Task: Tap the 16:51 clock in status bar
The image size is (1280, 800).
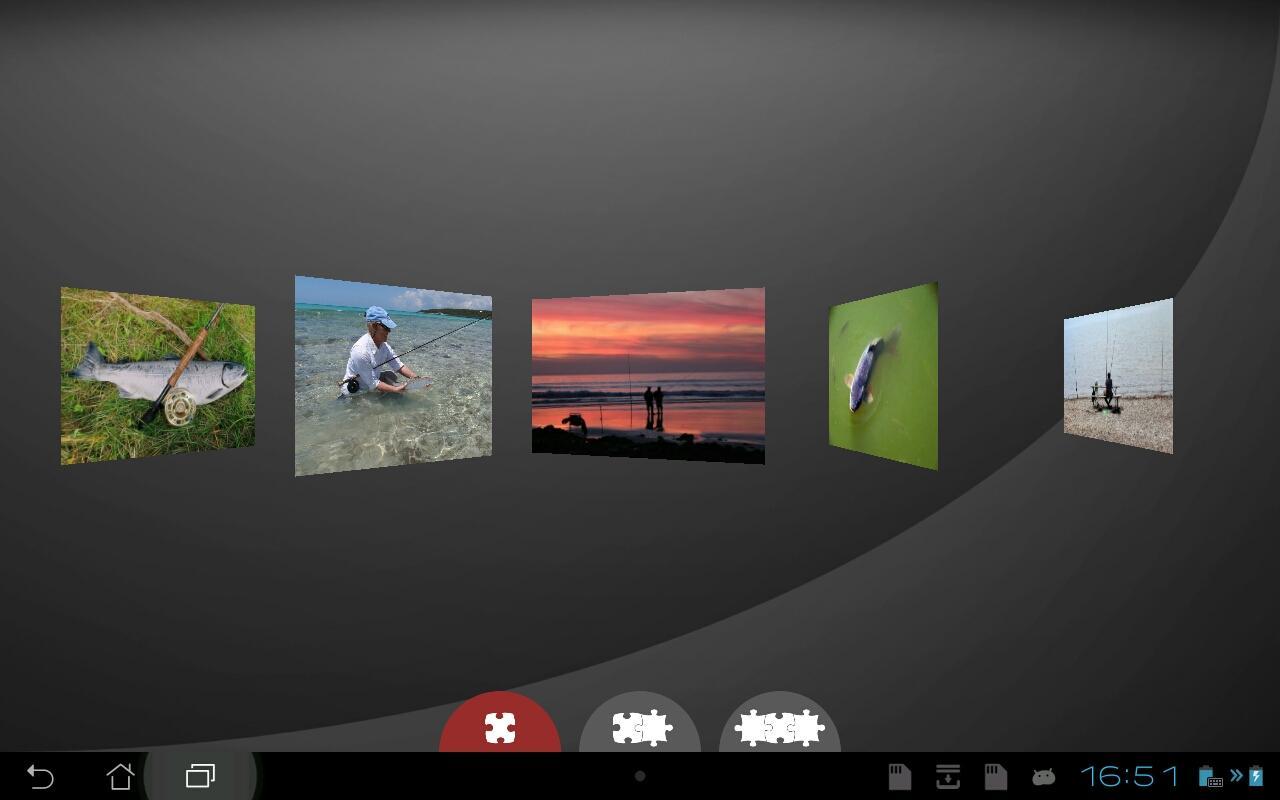Action: click(1130, 776)
